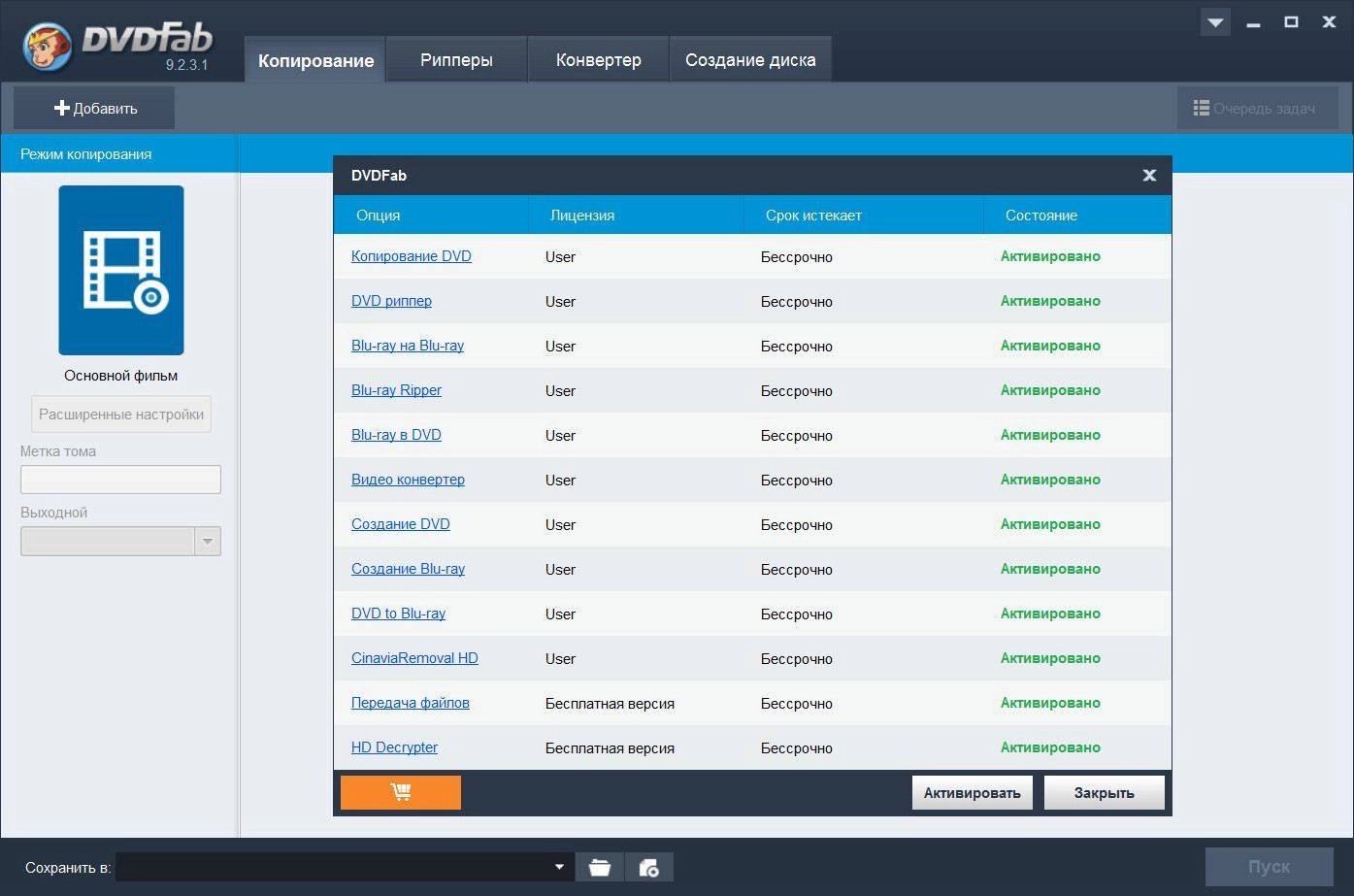Click the Пуск start button
Image resolution: width=1354 pixels, height=896 pixels.
[1269, 867]
